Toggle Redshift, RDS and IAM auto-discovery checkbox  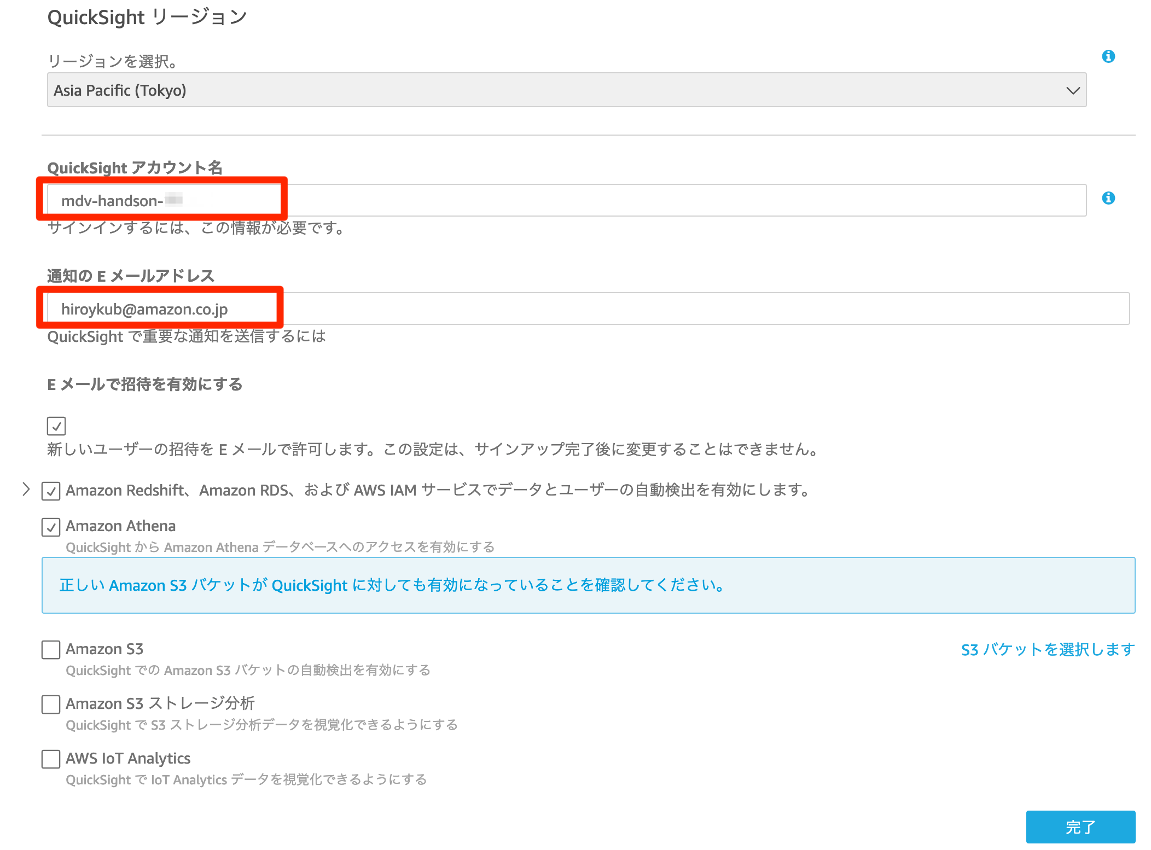(51, 490)
